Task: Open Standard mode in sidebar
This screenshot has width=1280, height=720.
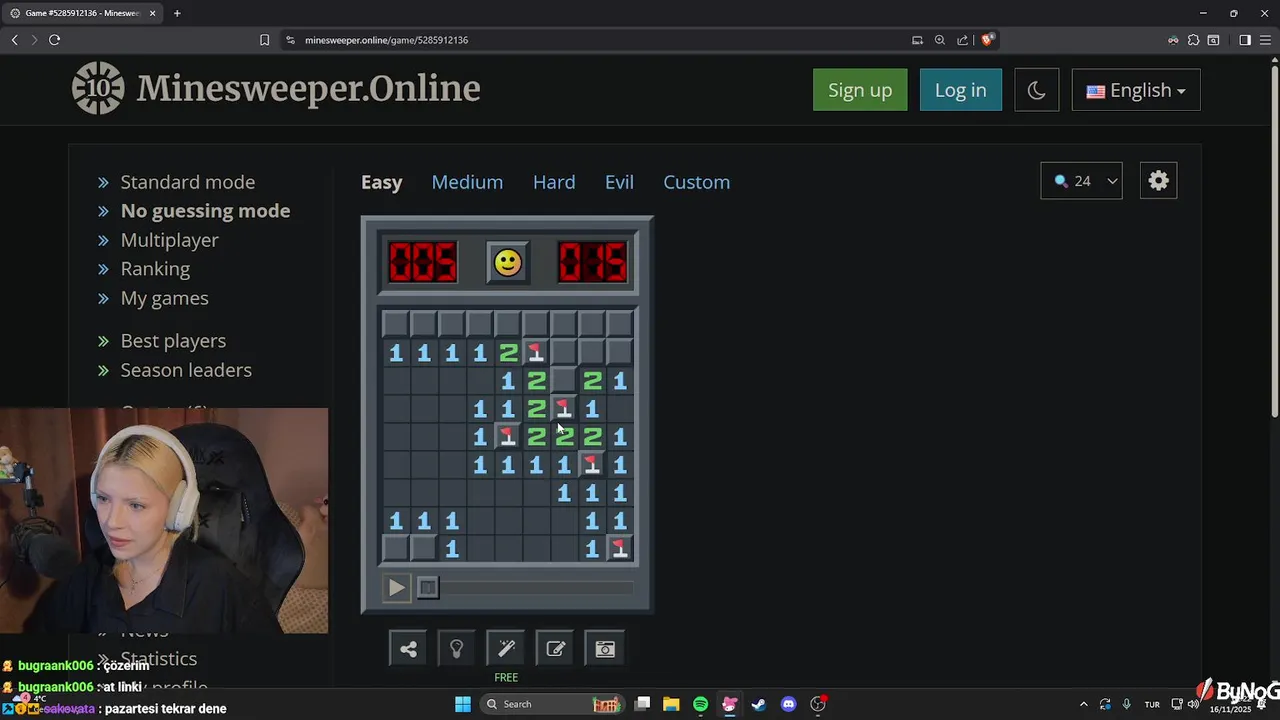Action: [x=188, y=182]
